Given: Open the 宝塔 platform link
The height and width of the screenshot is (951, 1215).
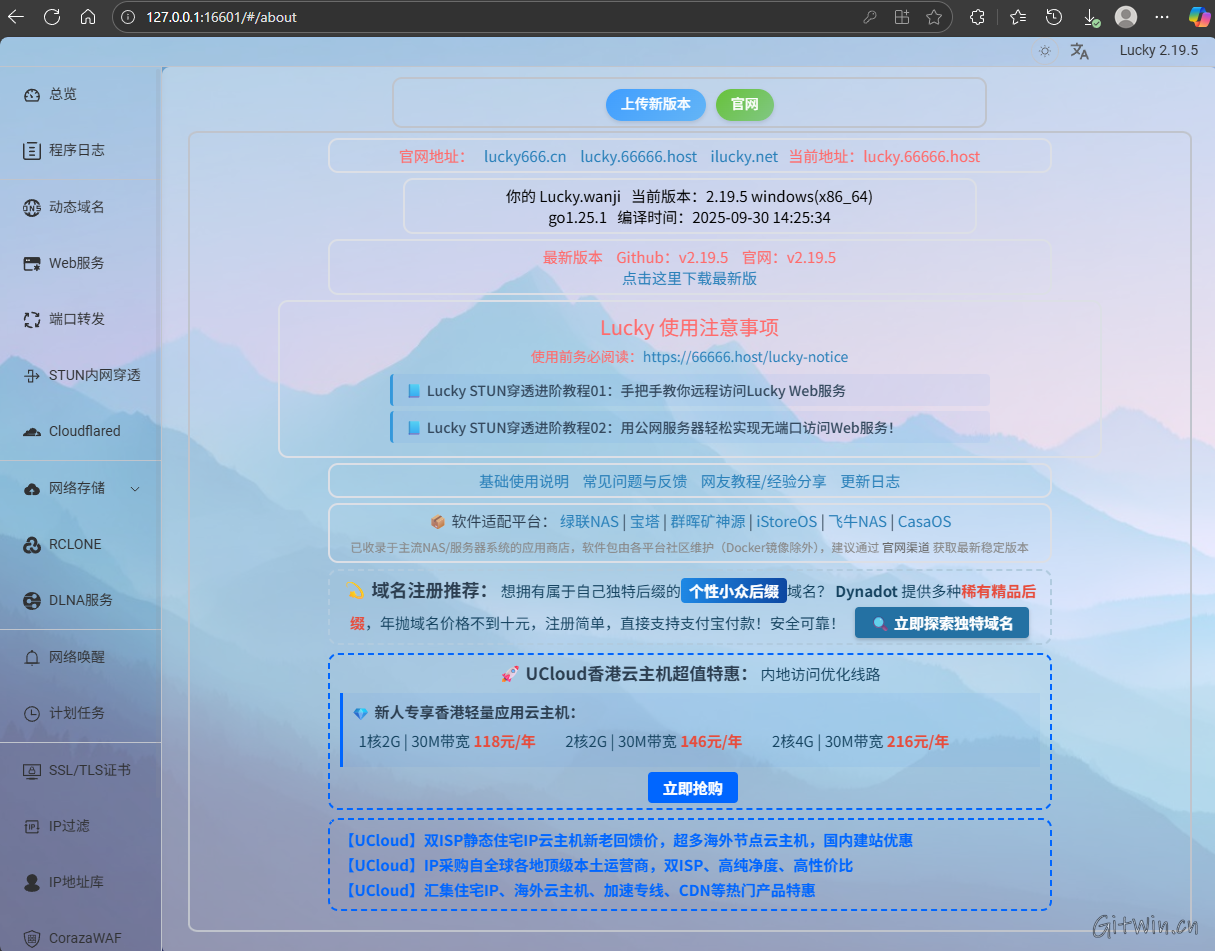Looking at the screenshot, I should coord(645,522).
